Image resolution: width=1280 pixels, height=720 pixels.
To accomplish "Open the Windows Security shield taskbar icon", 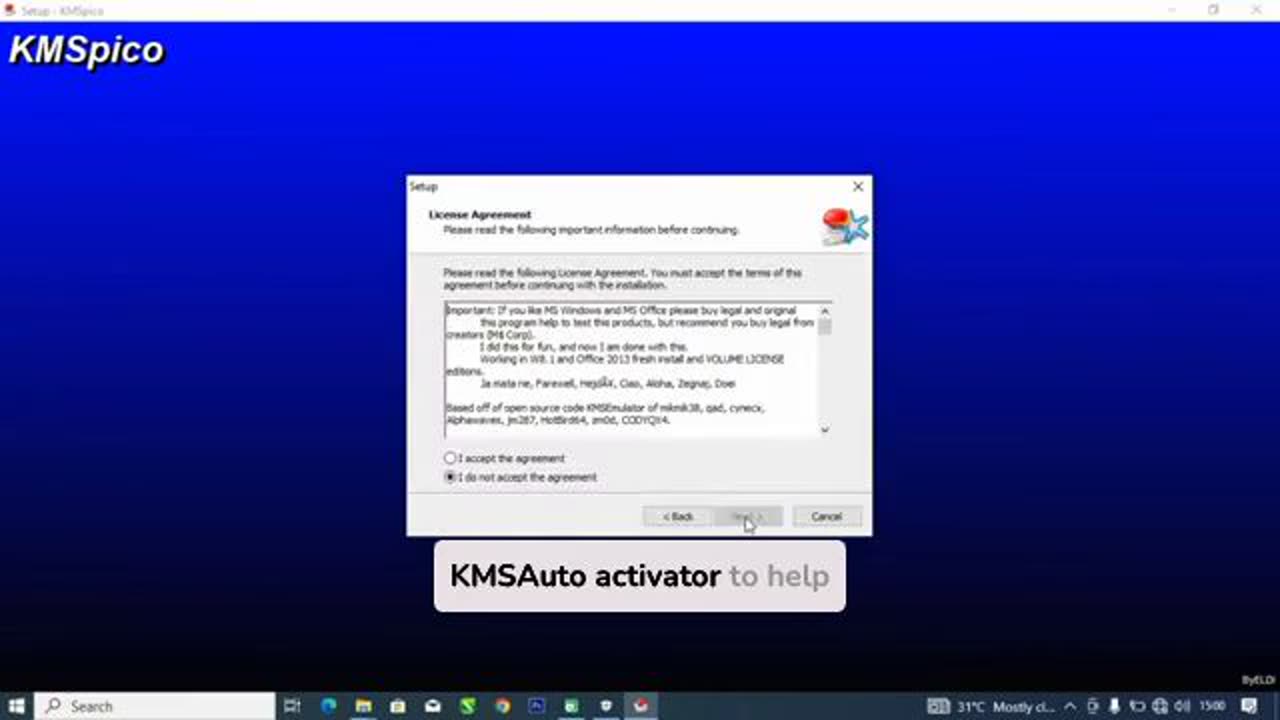I will (606, 706).
